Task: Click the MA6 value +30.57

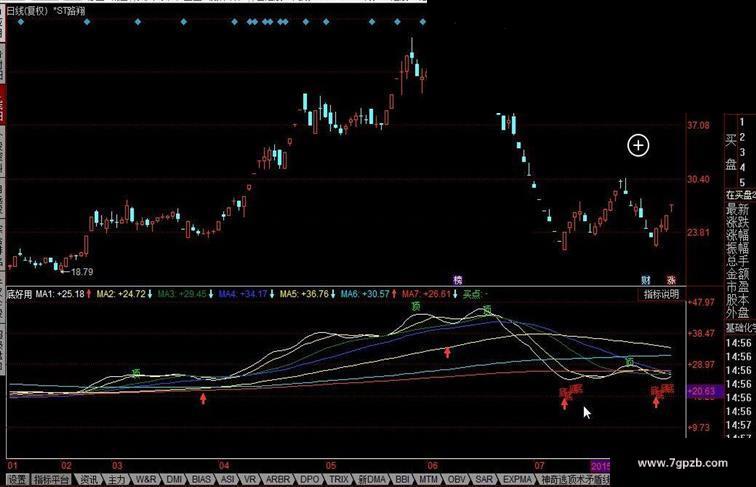Action: [375, 294]
